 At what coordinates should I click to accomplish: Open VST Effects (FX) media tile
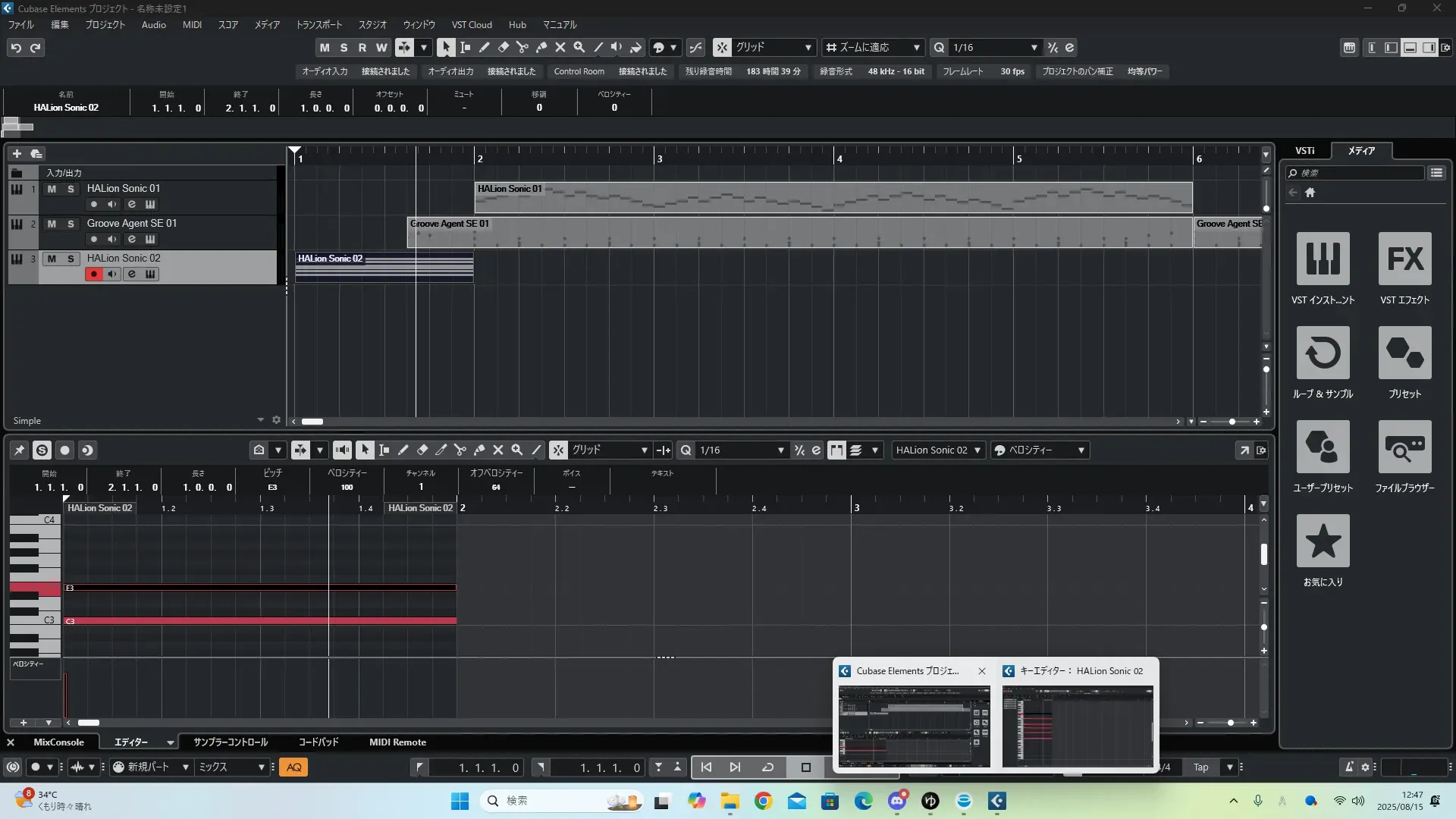1404,259
